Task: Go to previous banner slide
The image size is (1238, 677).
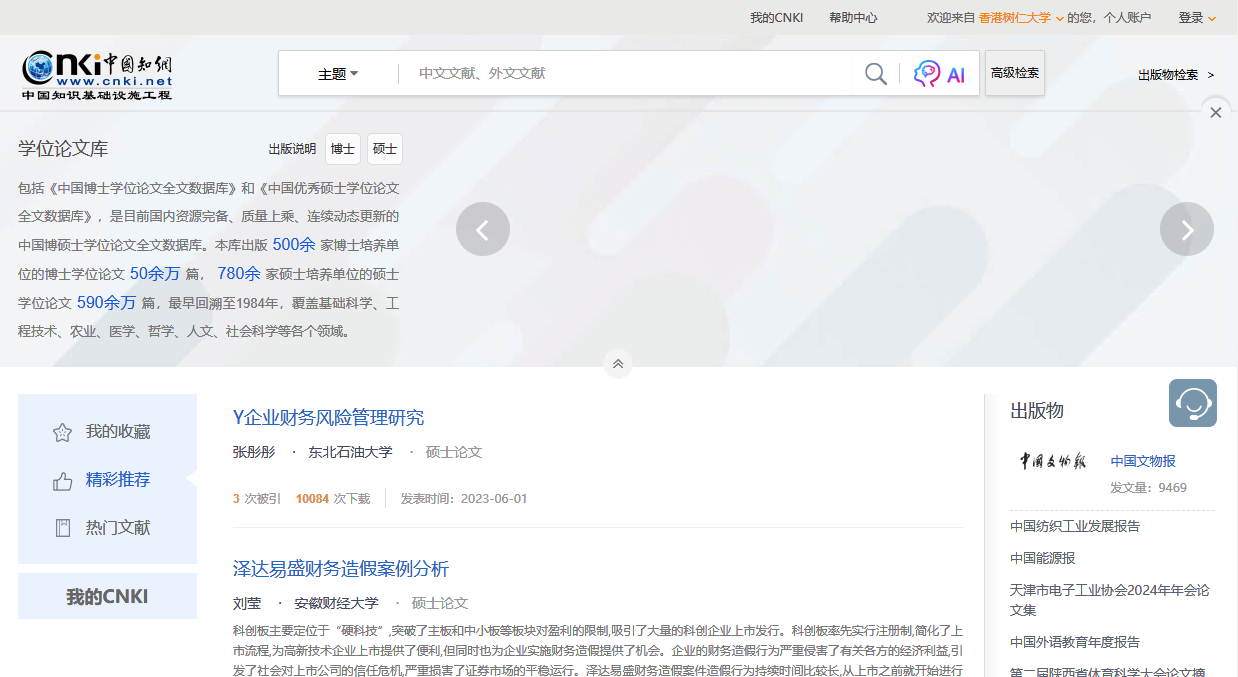Action: coord(482,229)
